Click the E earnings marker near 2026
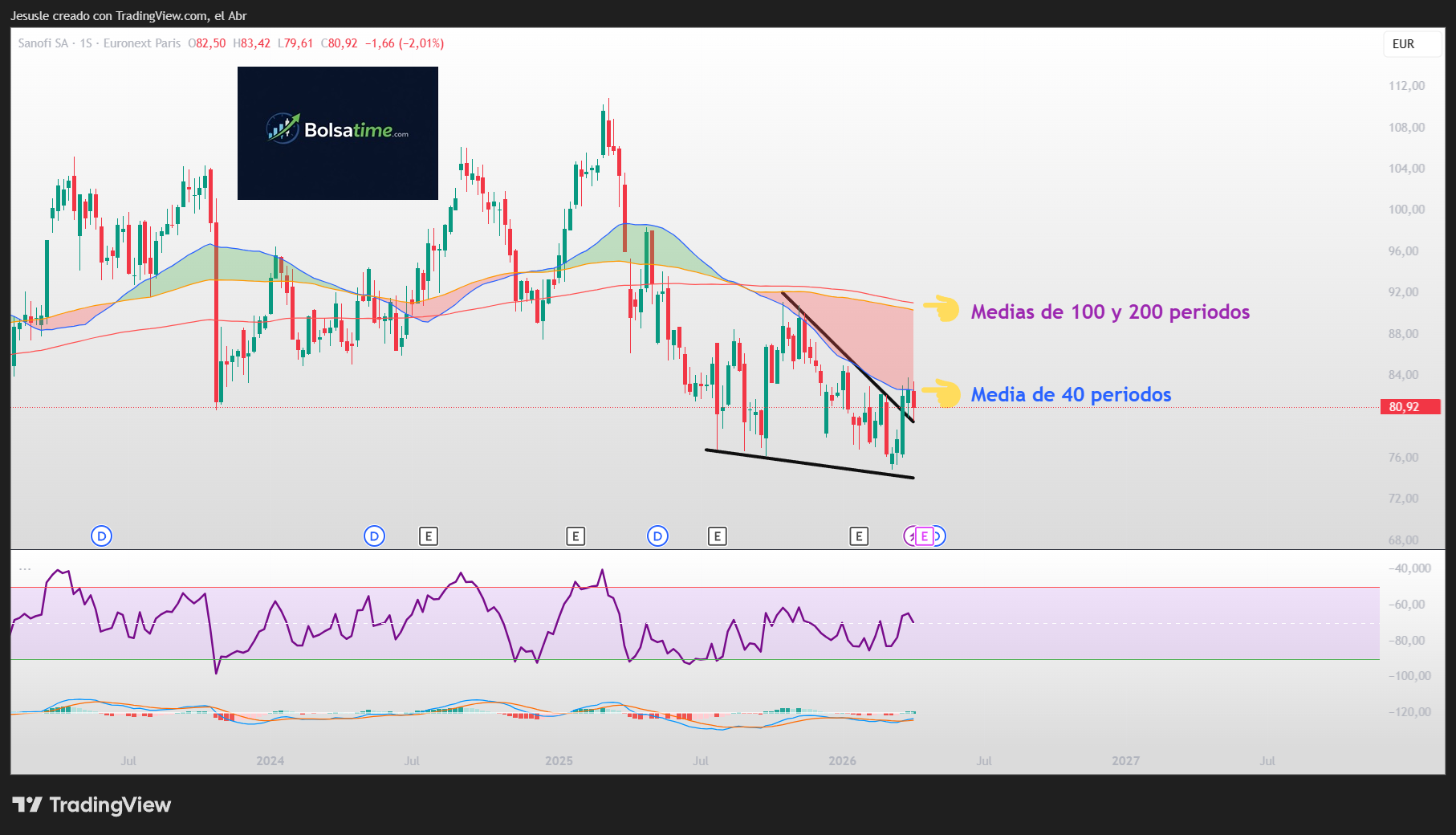The height and width of the screenshot is (835, 1456). pos(859,535)
